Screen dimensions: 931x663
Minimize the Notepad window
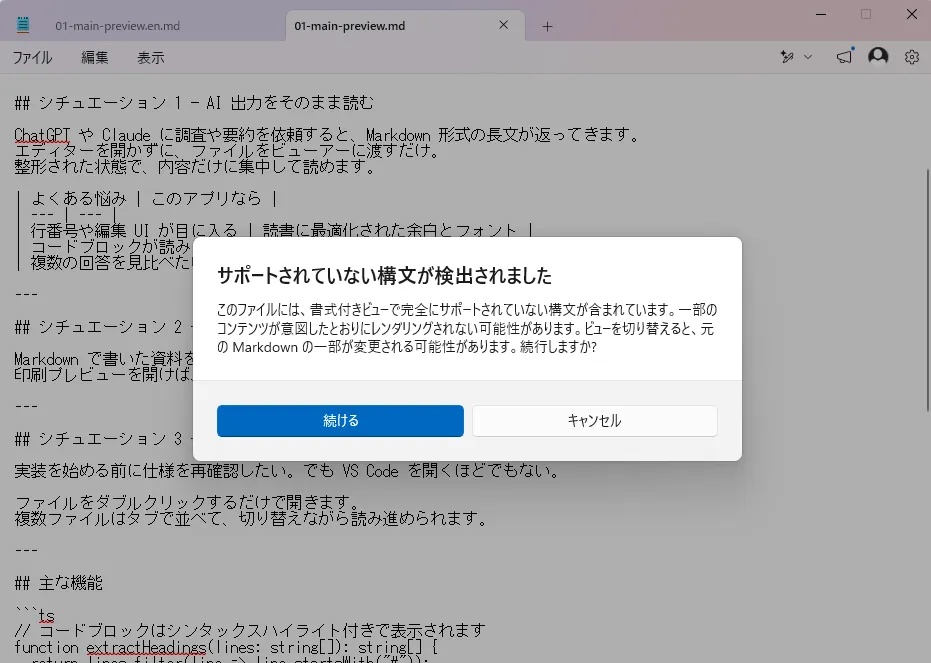pyautogui.click(x=821, y=14)
